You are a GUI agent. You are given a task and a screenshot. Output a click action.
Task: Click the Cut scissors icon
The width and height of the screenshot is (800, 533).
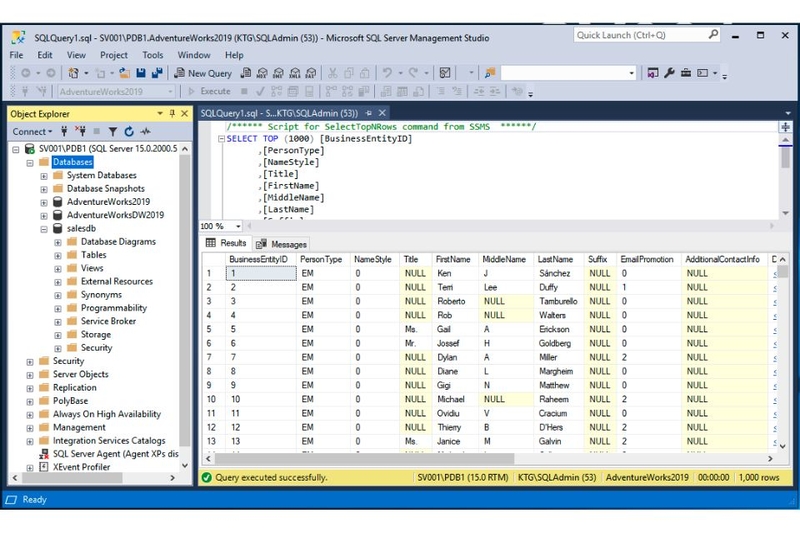(333, 73)
